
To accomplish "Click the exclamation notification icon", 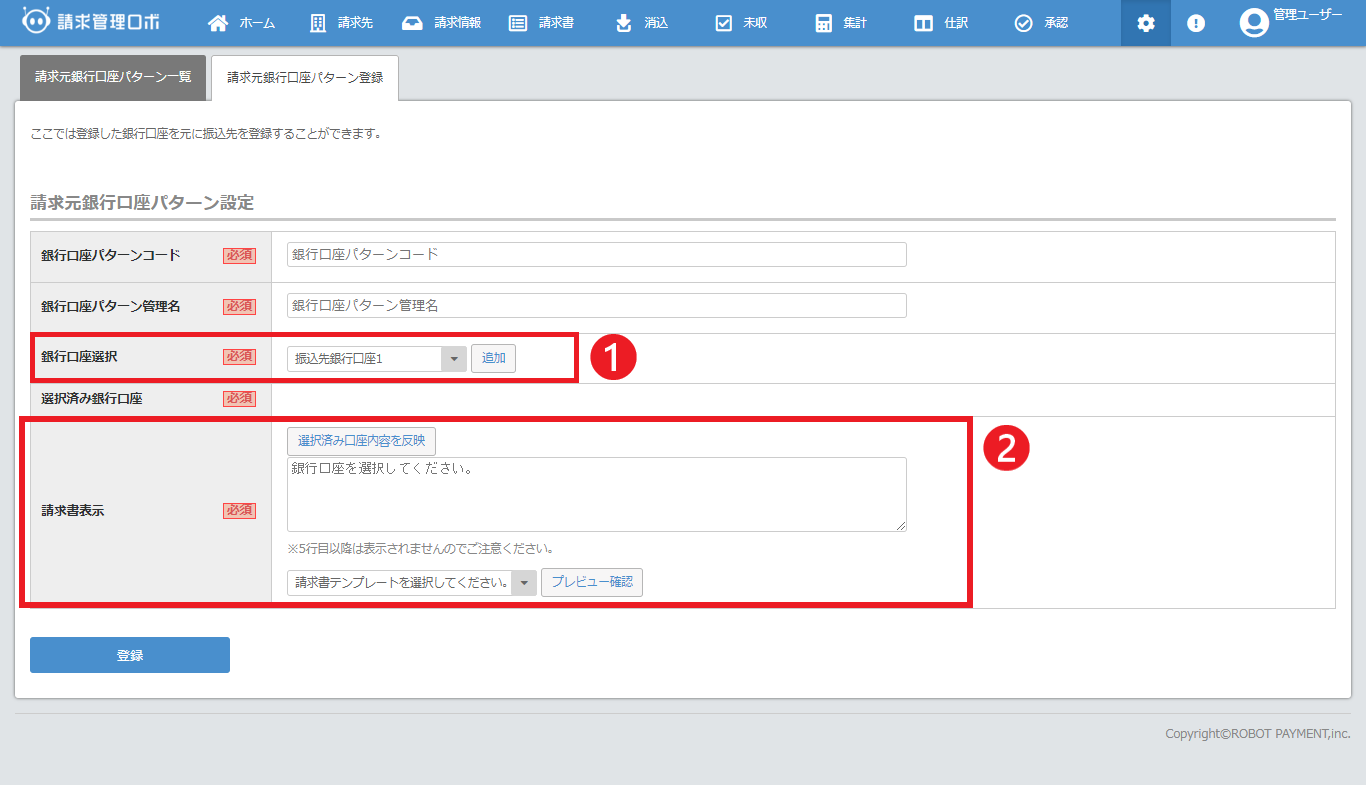I will click(1196, 23).
